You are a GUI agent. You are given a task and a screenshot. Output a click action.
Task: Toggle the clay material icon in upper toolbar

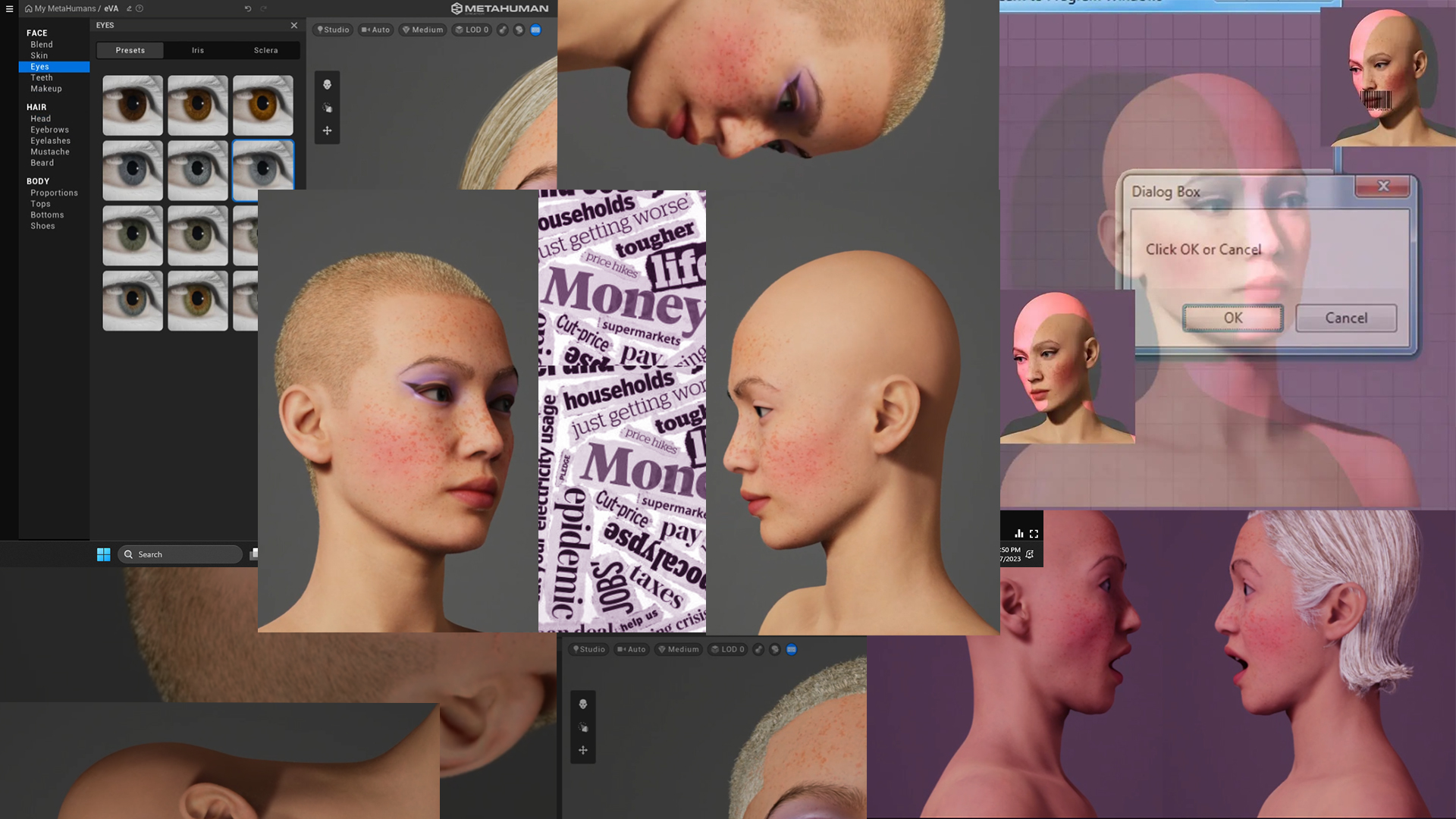point(519,30)
